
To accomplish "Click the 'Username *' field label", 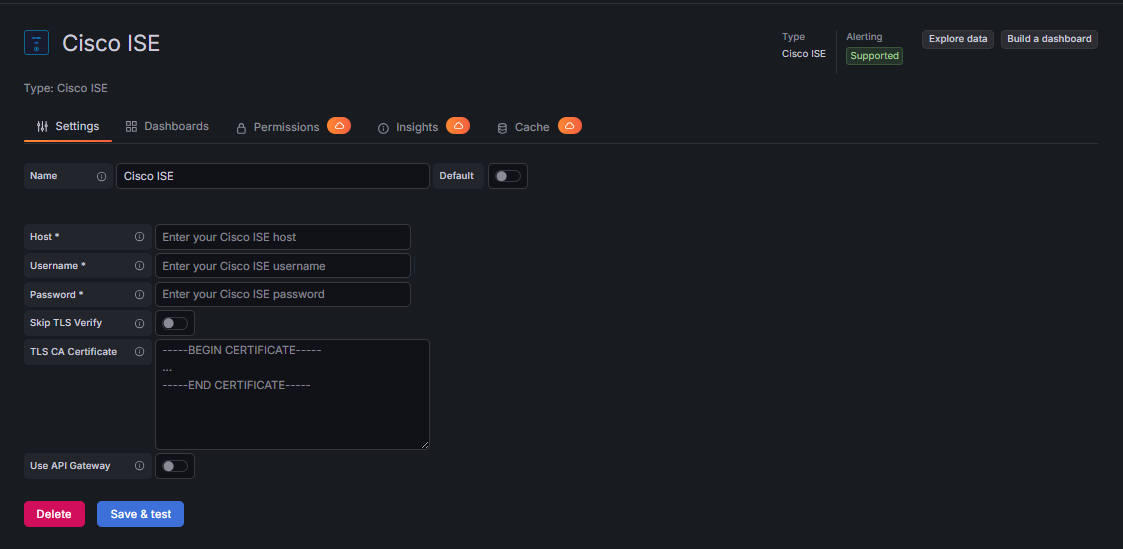I will pyautogui.click(x=58, y=266).
